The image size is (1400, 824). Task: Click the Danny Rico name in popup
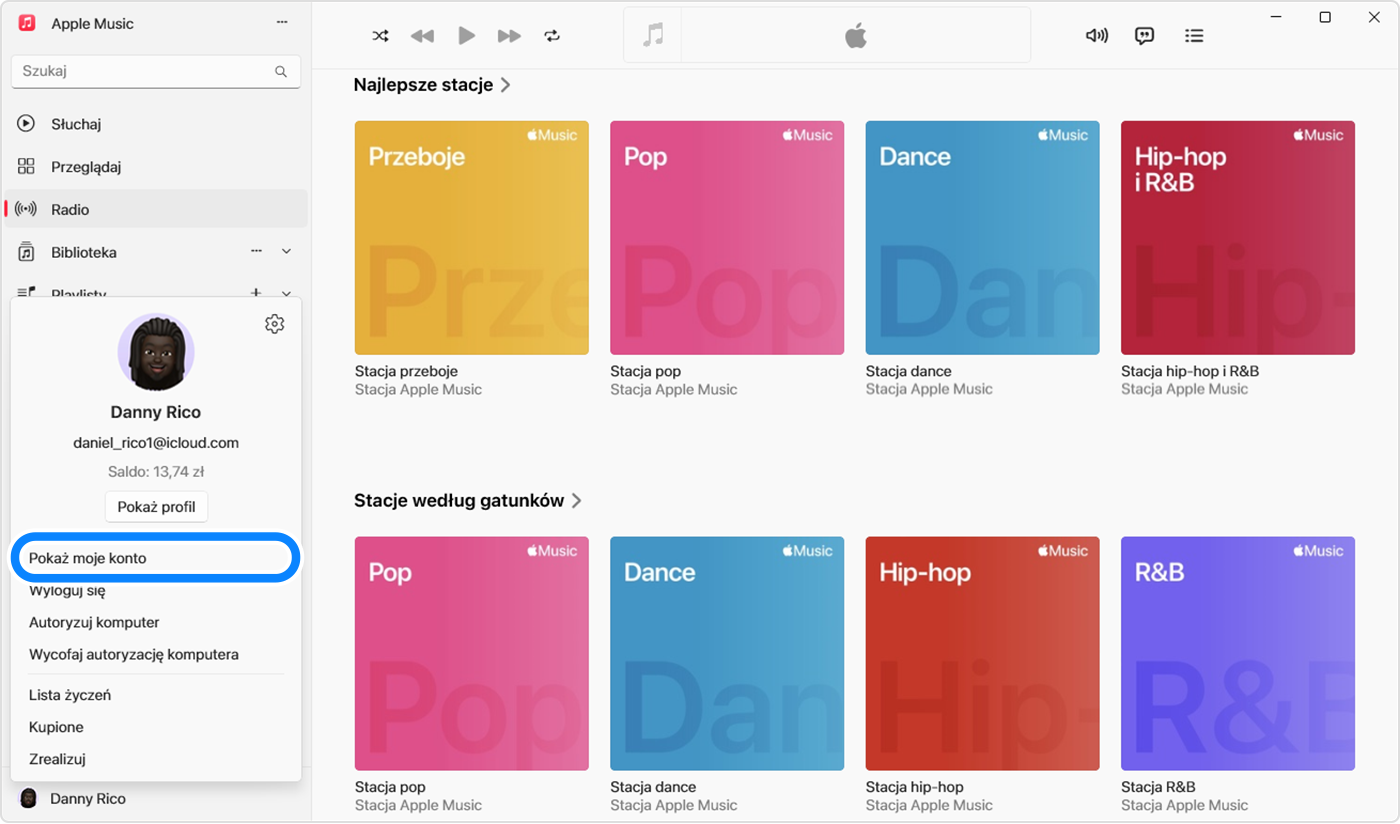(156, 412)
